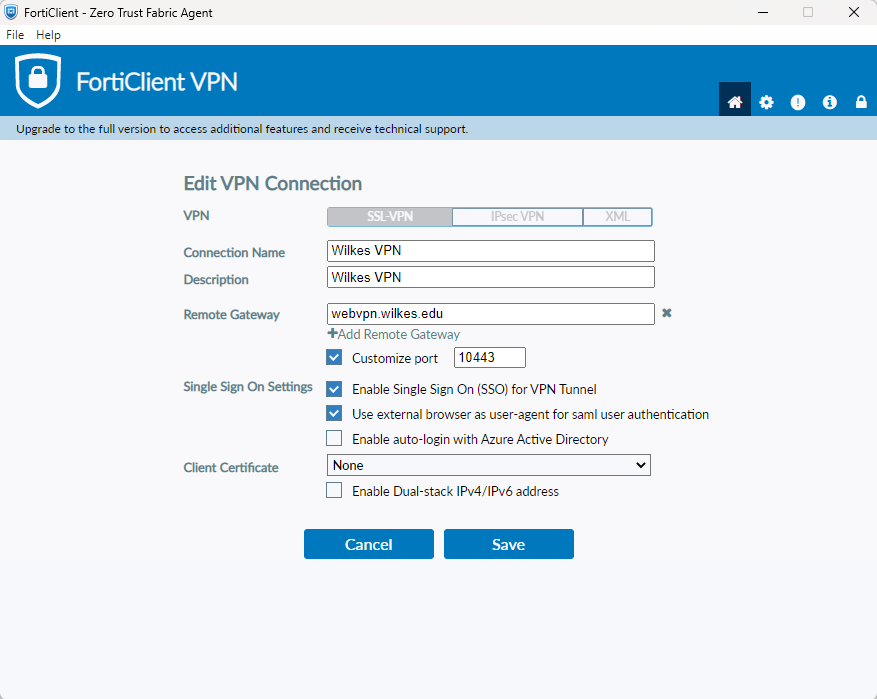Open the Help menu
The image size is (877, 699).
pyautogui.click(x=48, y=35)
